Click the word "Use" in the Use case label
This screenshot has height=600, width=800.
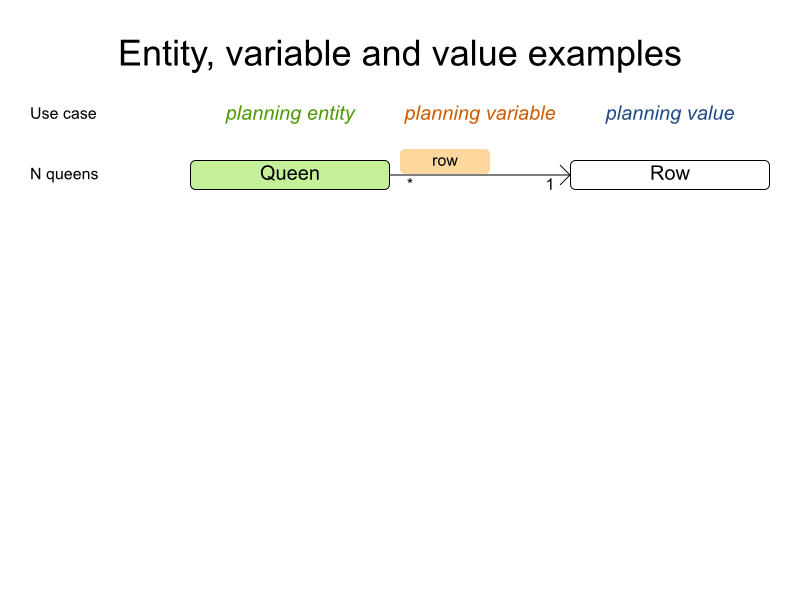pos(44,114)
